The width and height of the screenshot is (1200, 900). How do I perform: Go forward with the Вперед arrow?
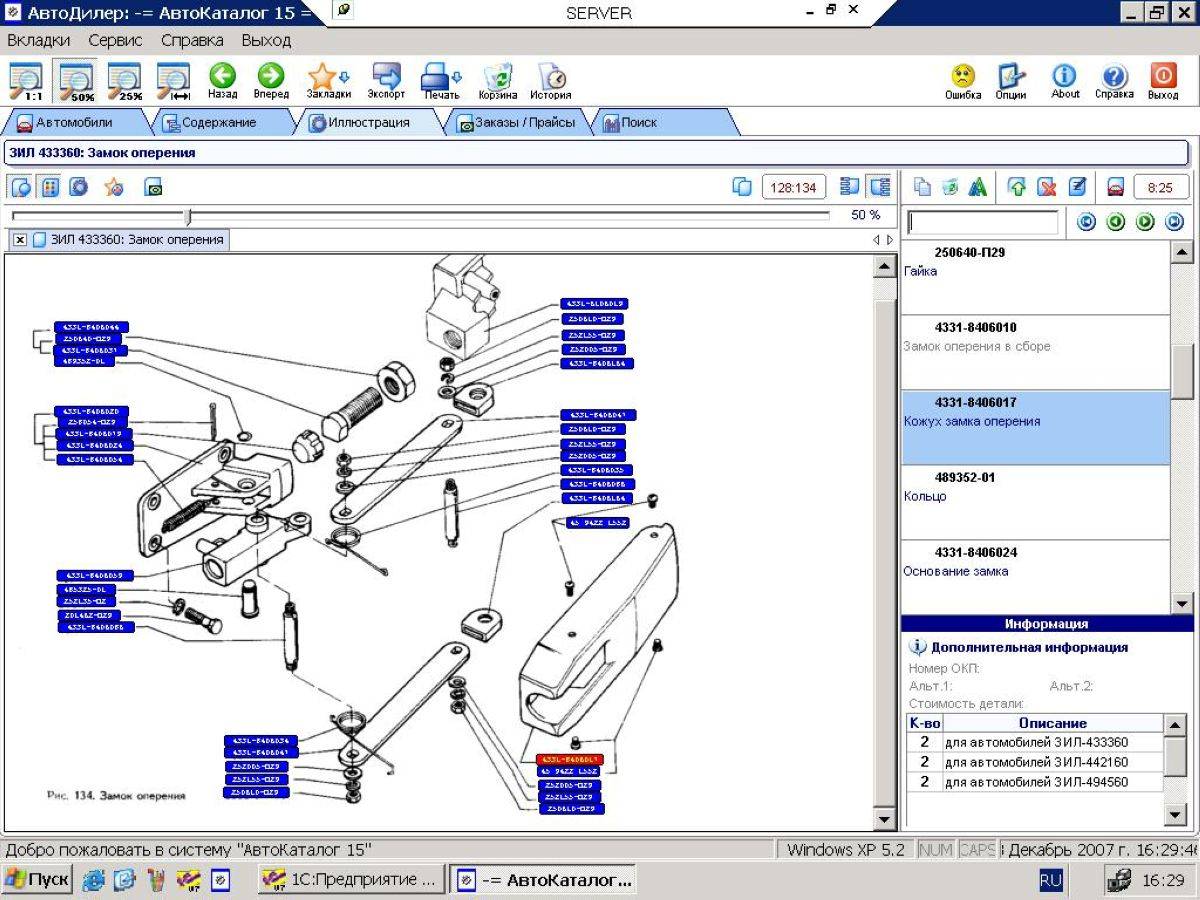pyautogui.click(x=271, y=81)
